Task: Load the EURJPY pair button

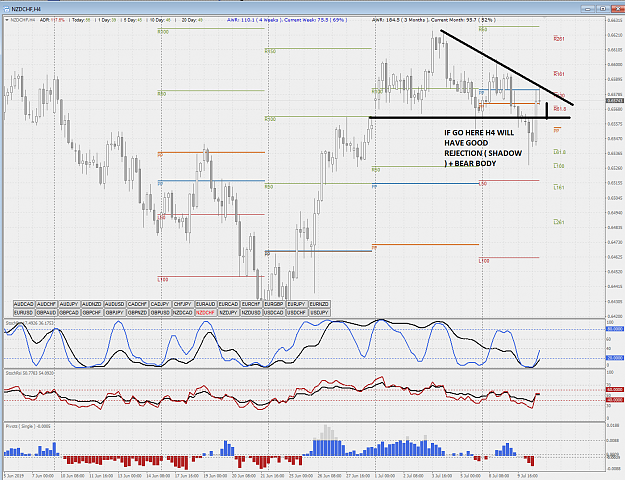Action: click(296, 304)
